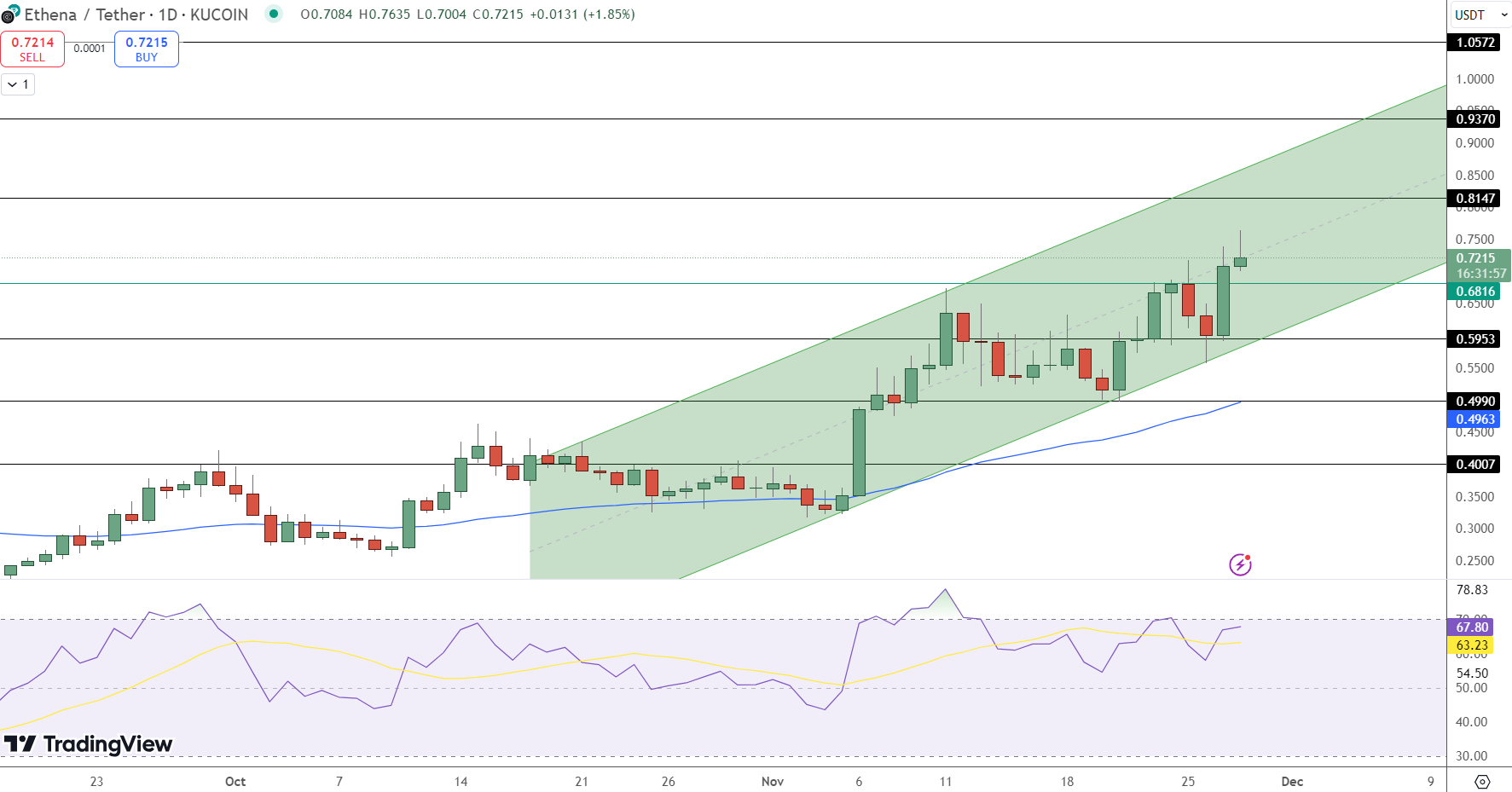The width and height of the screenshot is (1512, 792).
Task: Click the blue 0.4963 moving average label
Action: point(1474,419)
